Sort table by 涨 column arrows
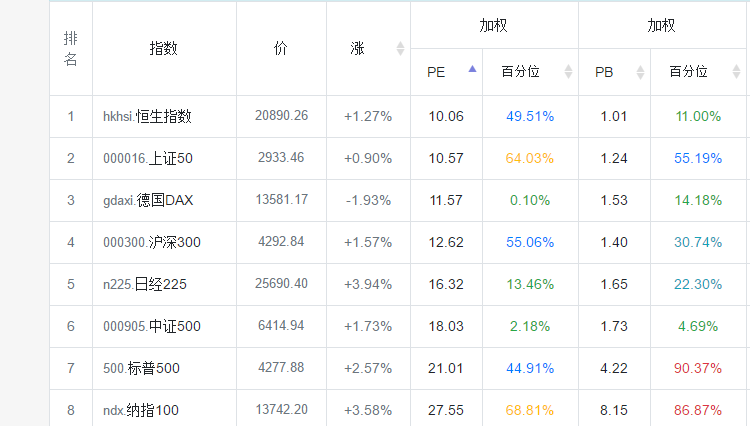 pyautogui.click(x=400, y=48)
